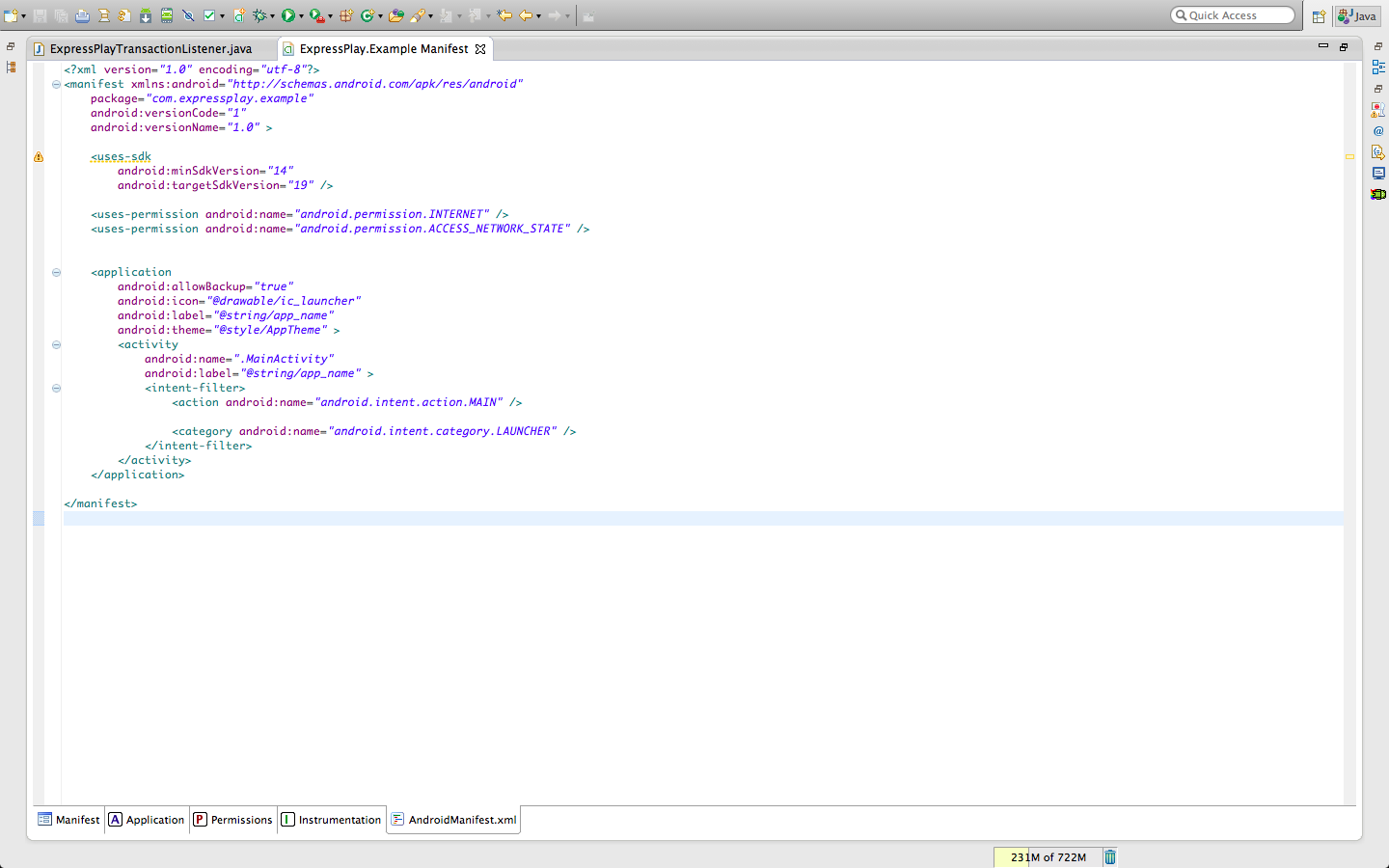Screen dimensions: 1389x868
Task: Open the Android SDK Manager
Action: 145,15
